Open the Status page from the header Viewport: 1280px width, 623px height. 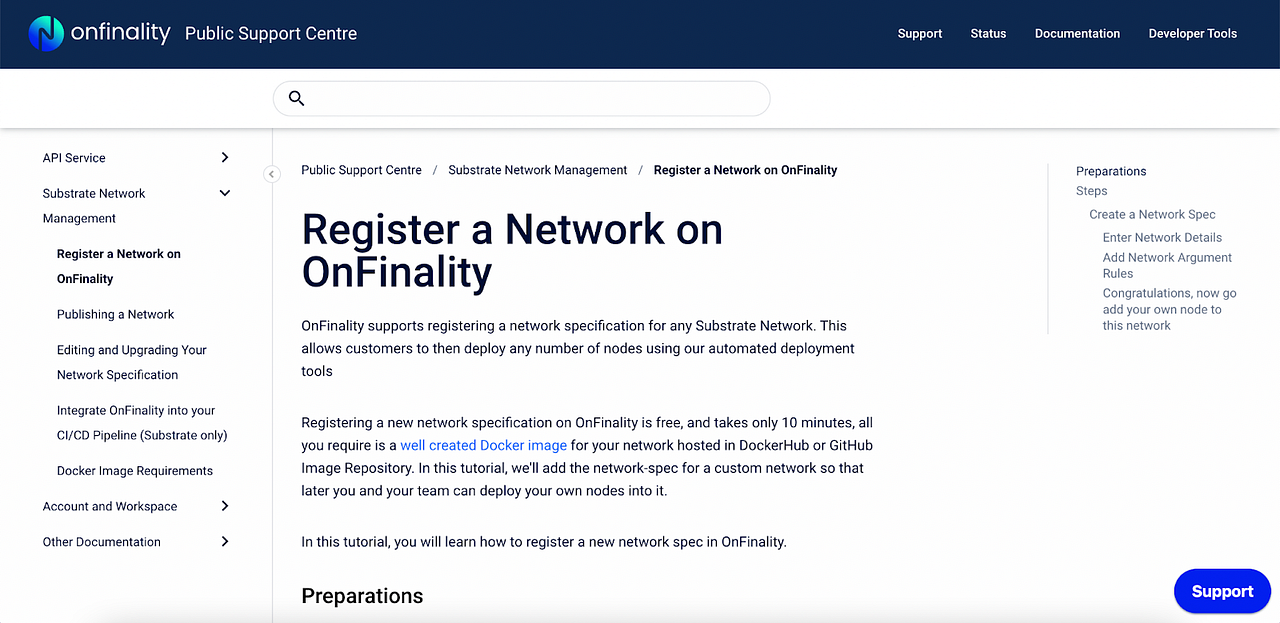(x=988, y=33)
